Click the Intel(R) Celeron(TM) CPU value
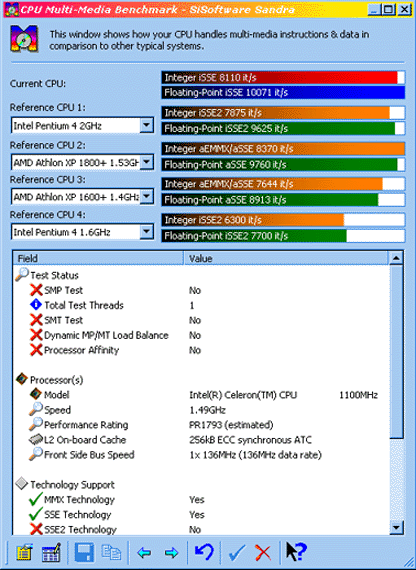This screenshot has width=416, height=570. coord(243,395)
